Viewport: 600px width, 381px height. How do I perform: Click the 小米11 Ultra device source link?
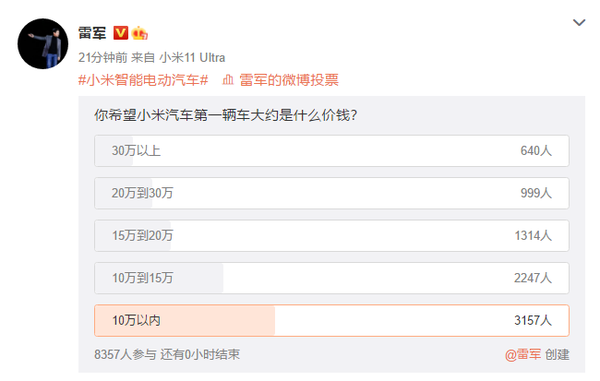pyautogui.click(x=192, y=58)
